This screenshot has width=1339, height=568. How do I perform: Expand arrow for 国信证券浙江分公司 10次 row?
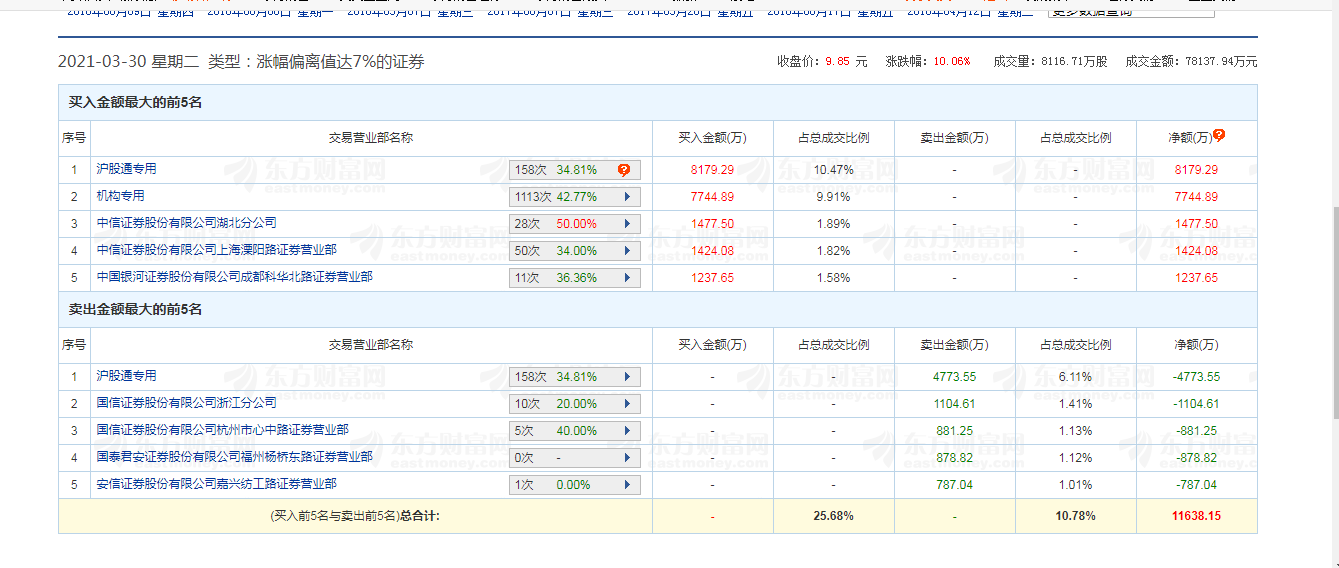627,404
